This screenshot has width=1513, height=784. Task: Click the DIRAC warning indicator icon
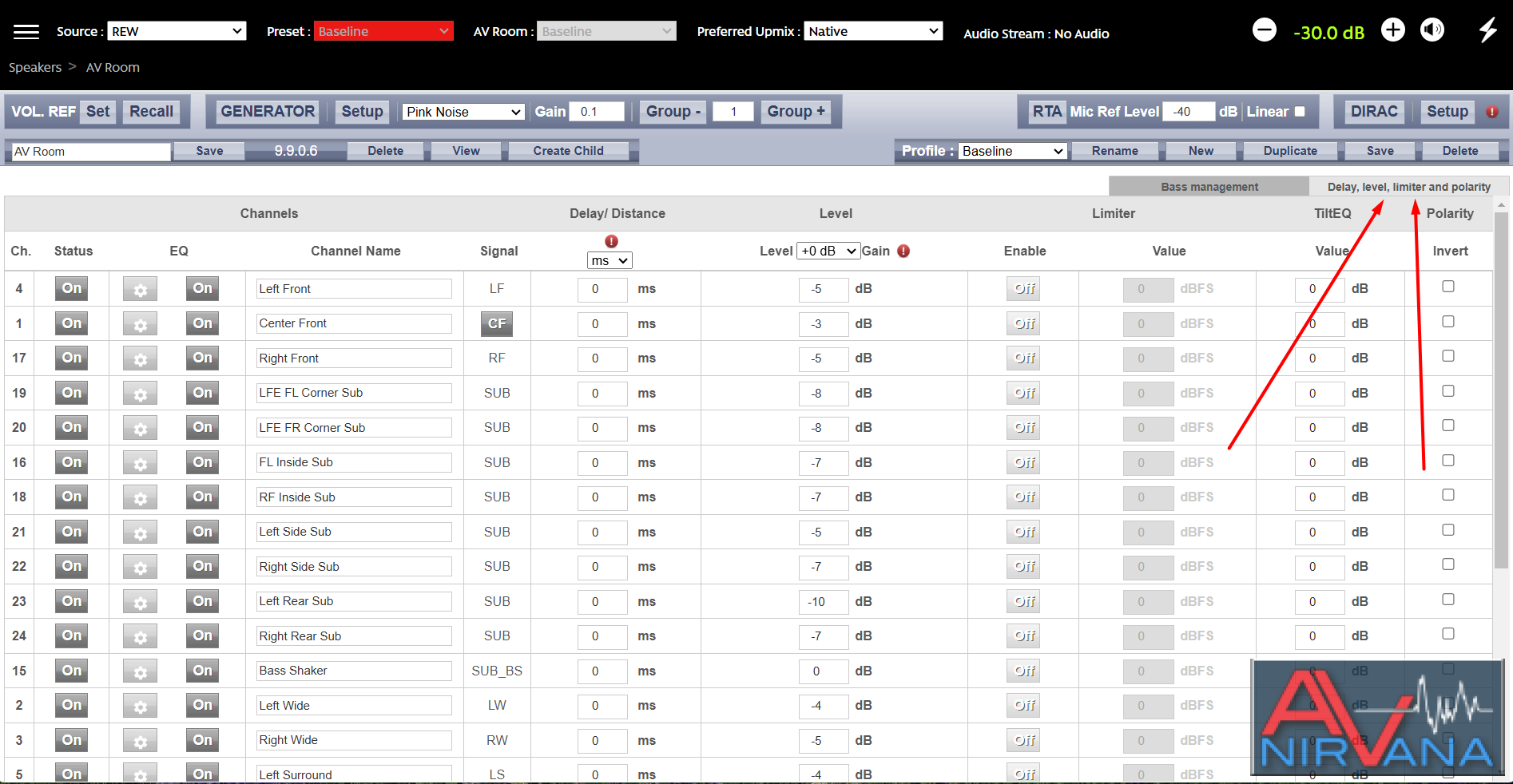(1491, 112)
